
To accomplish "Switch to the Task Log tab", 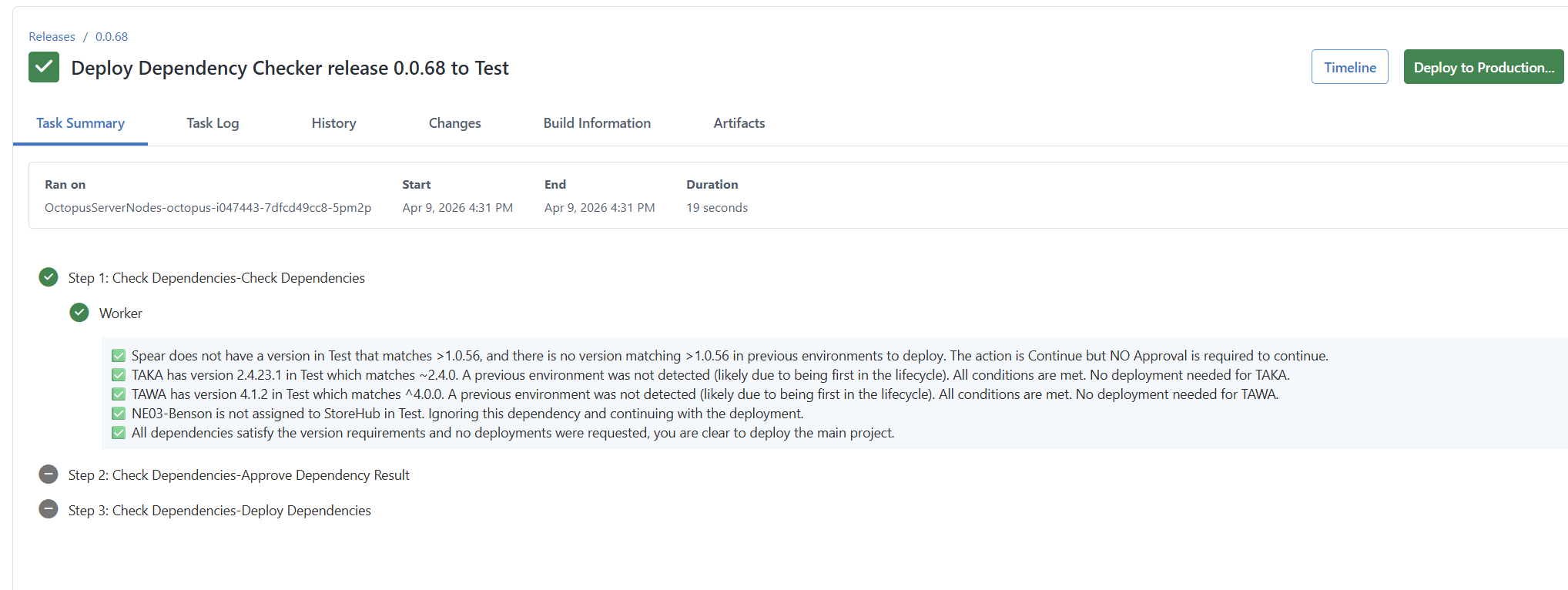I will [213, 123].
